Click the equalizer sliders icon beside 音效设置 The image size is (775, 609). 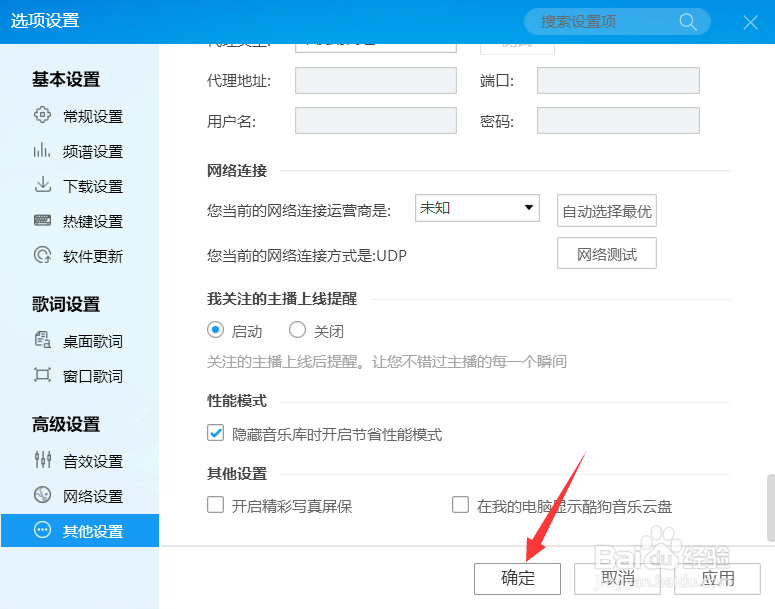click(43, 460)
